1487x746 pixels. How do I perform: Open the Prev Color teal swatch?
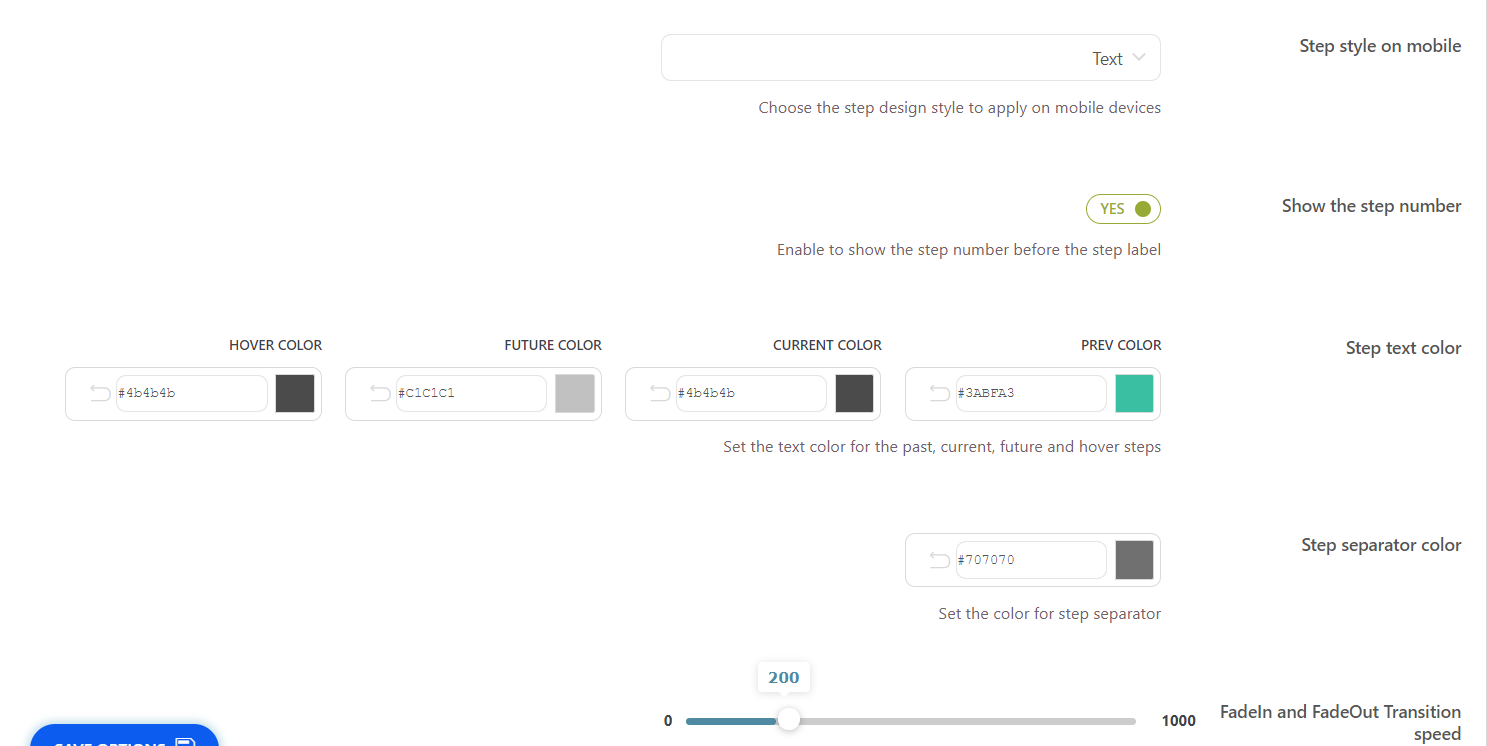(x=1135, y=393)
